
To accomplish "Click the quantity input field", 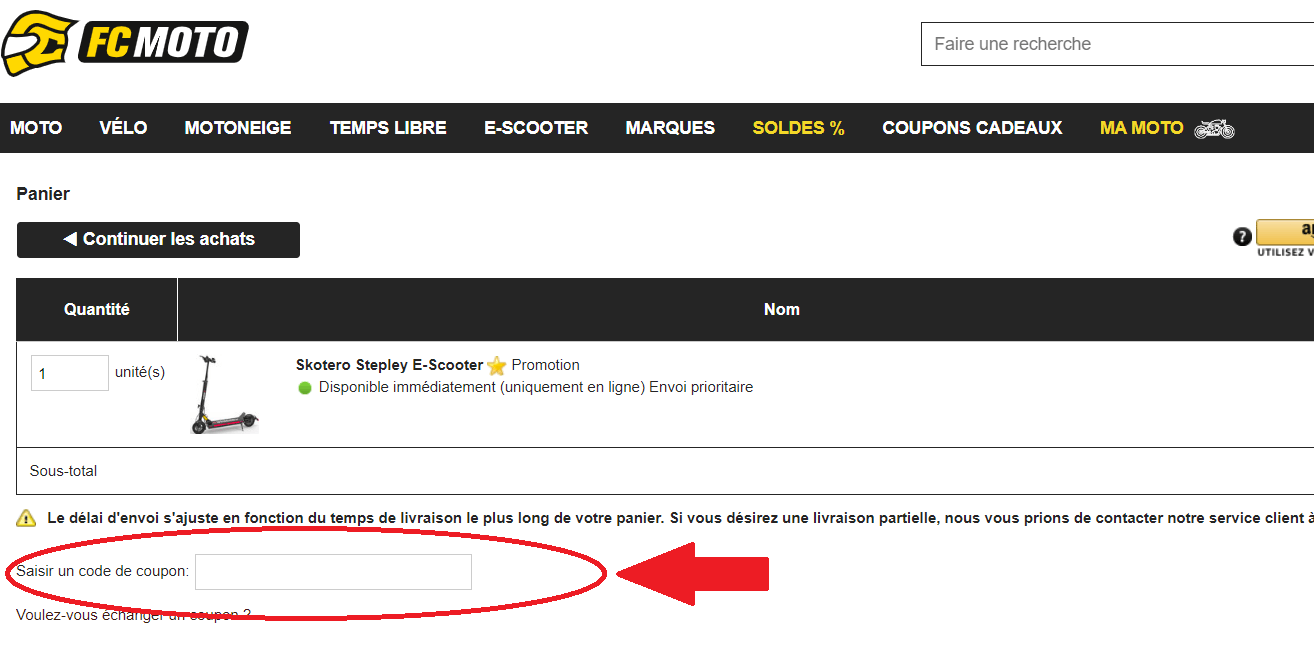I will coord(70,373).
